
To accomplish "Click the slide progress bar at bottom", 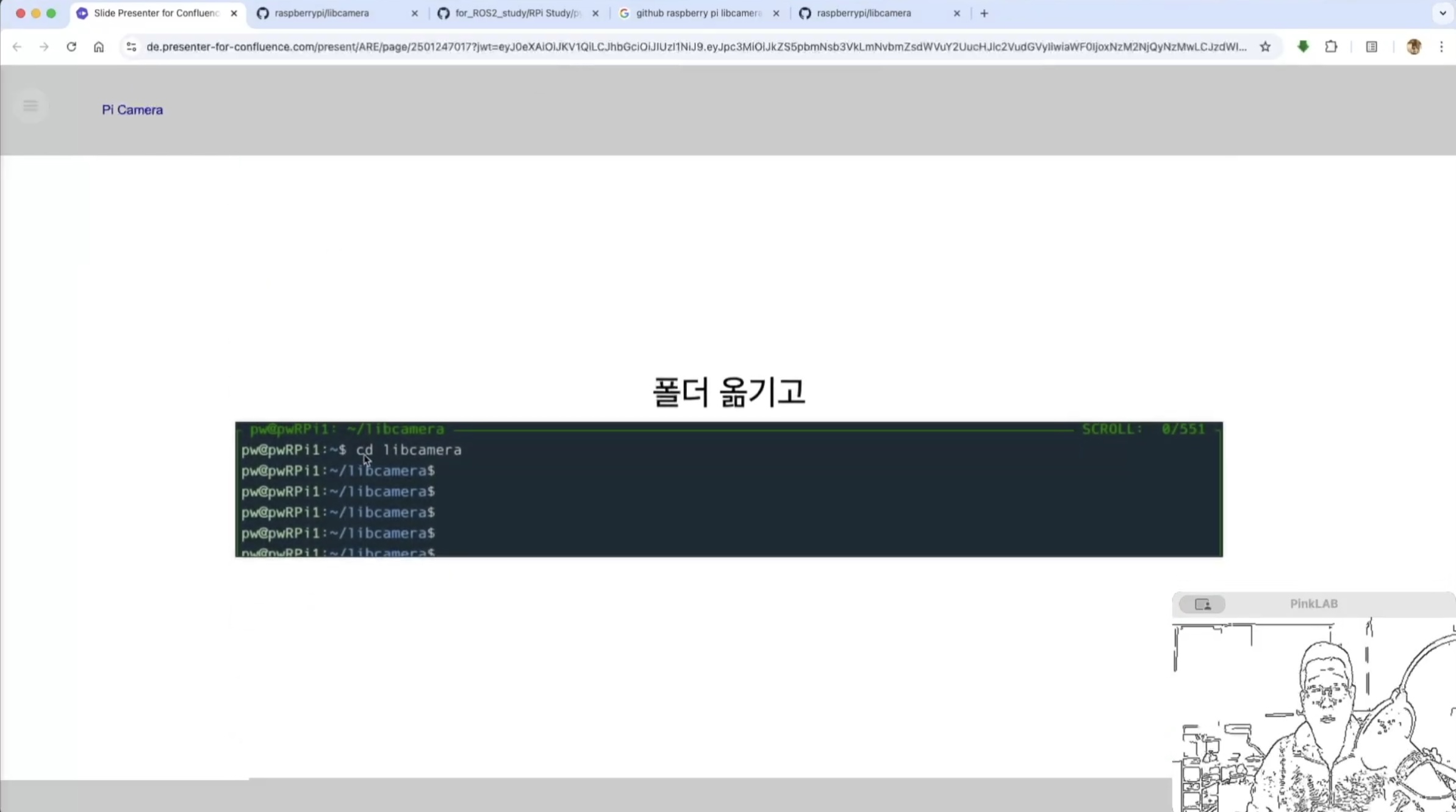I will 586,779.
